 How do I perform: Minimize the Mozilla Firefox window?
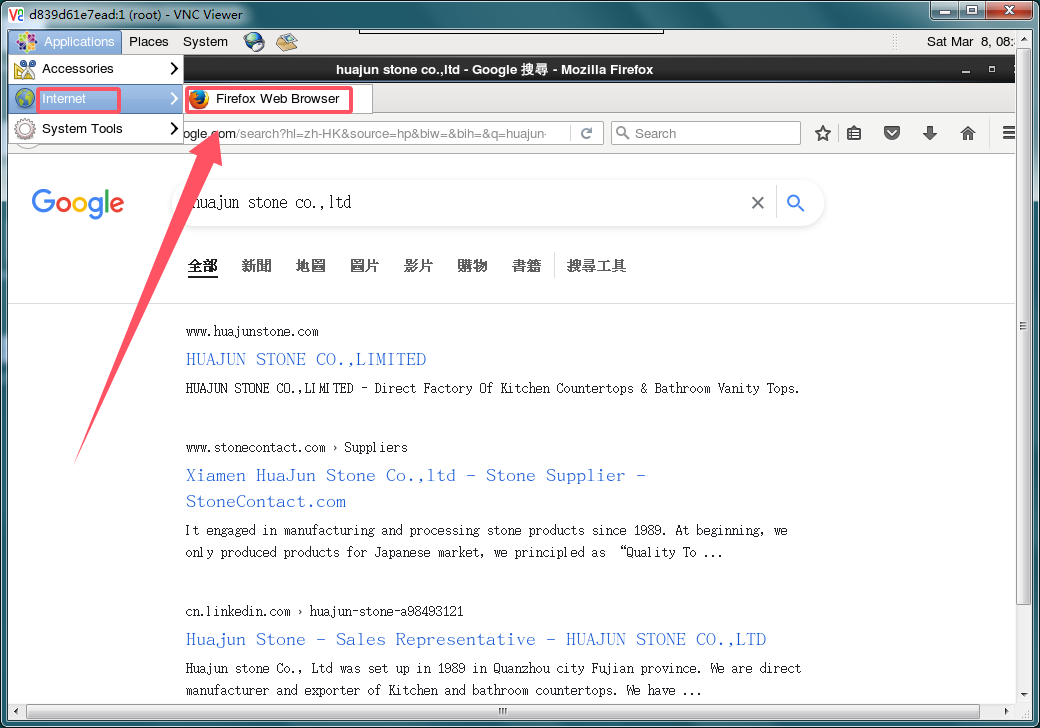(x=966, y=70)
